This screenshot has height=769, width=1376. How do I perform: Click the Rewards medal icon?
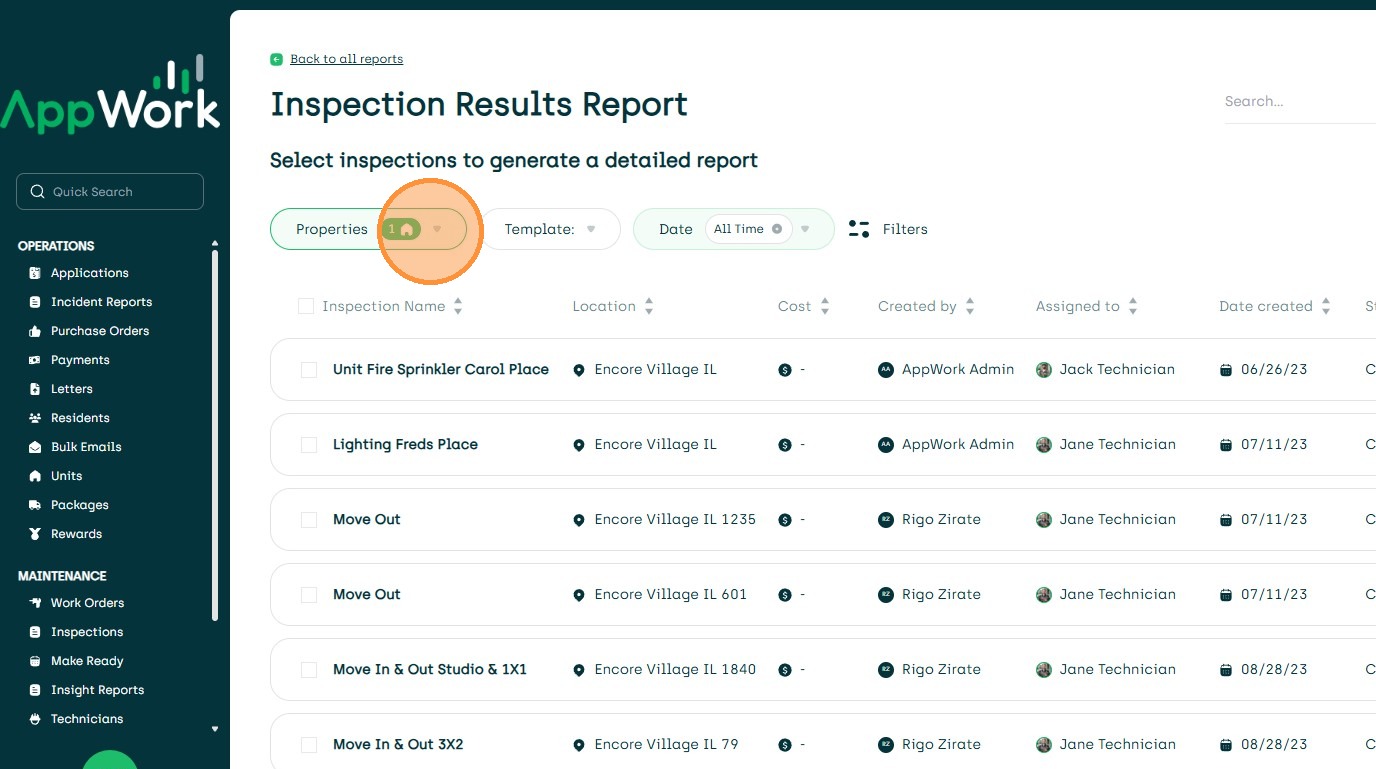[x=35, y=534]
